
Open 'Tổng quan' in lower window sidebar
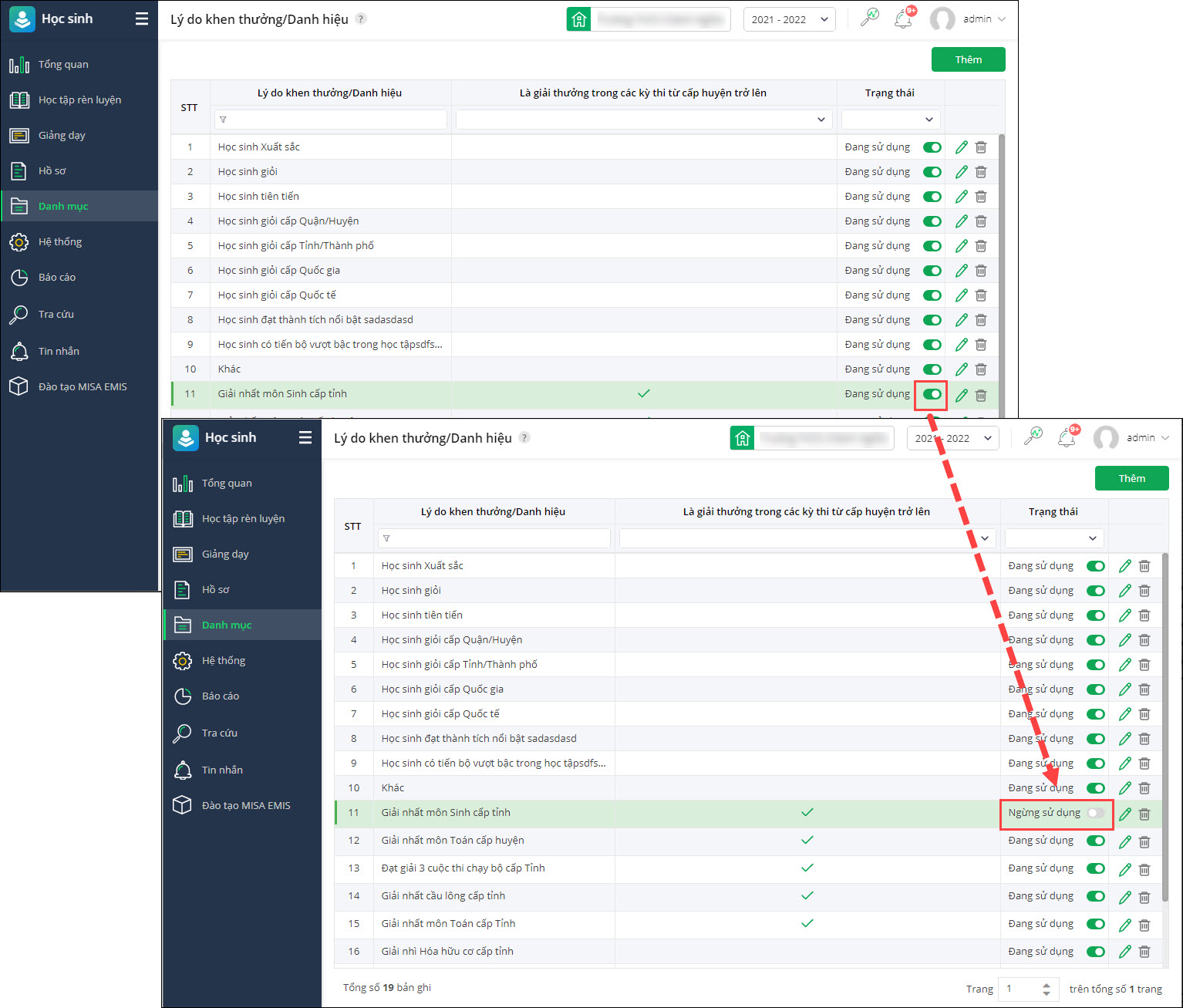(x=242, y=484)
